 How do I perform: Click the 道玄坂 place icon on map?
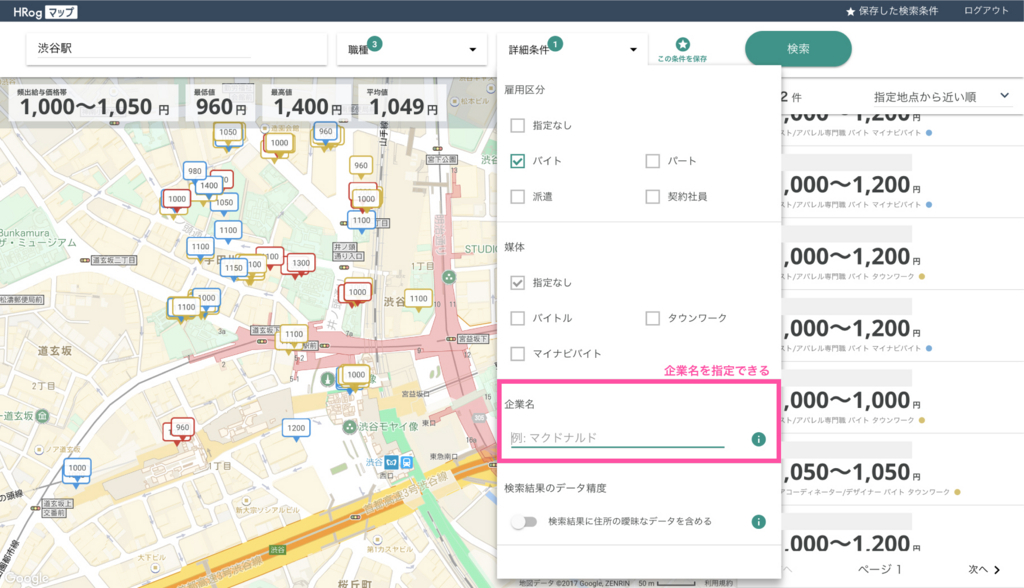(42, 416)
